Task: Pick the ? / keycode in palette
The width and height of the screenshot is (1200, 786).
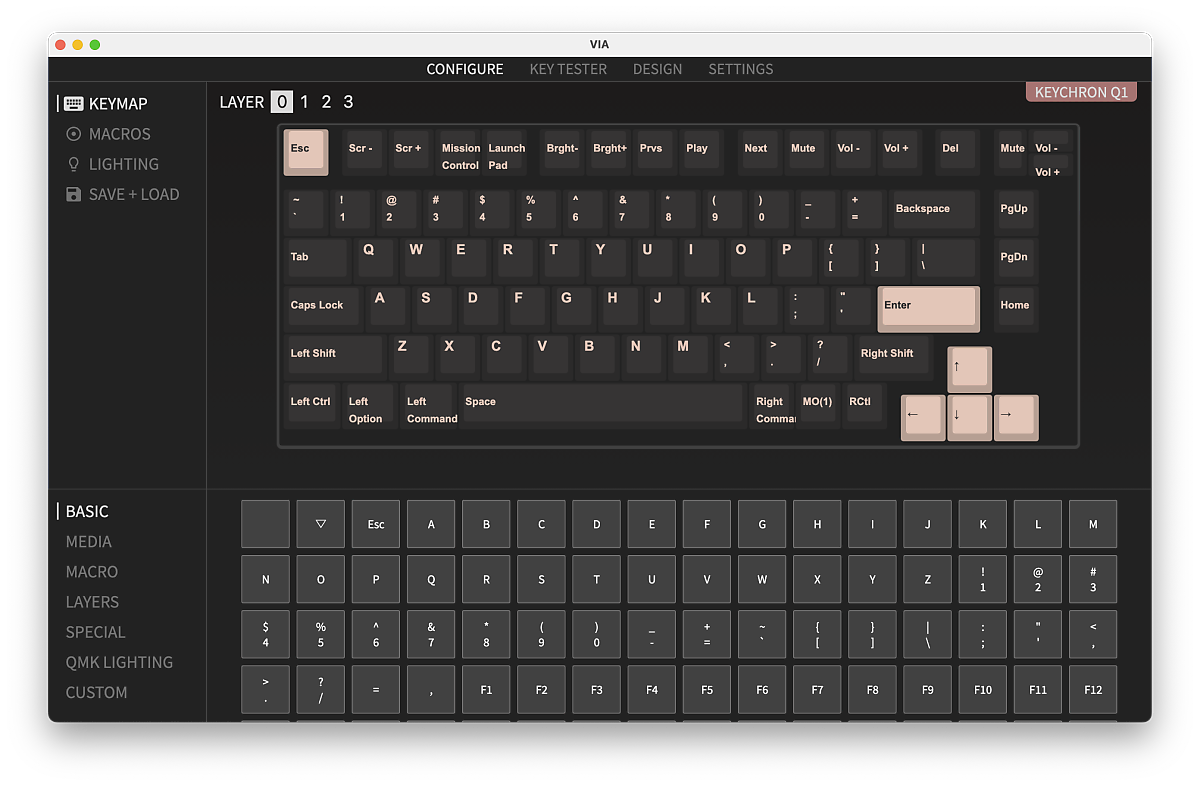Action: click(321, 690)
